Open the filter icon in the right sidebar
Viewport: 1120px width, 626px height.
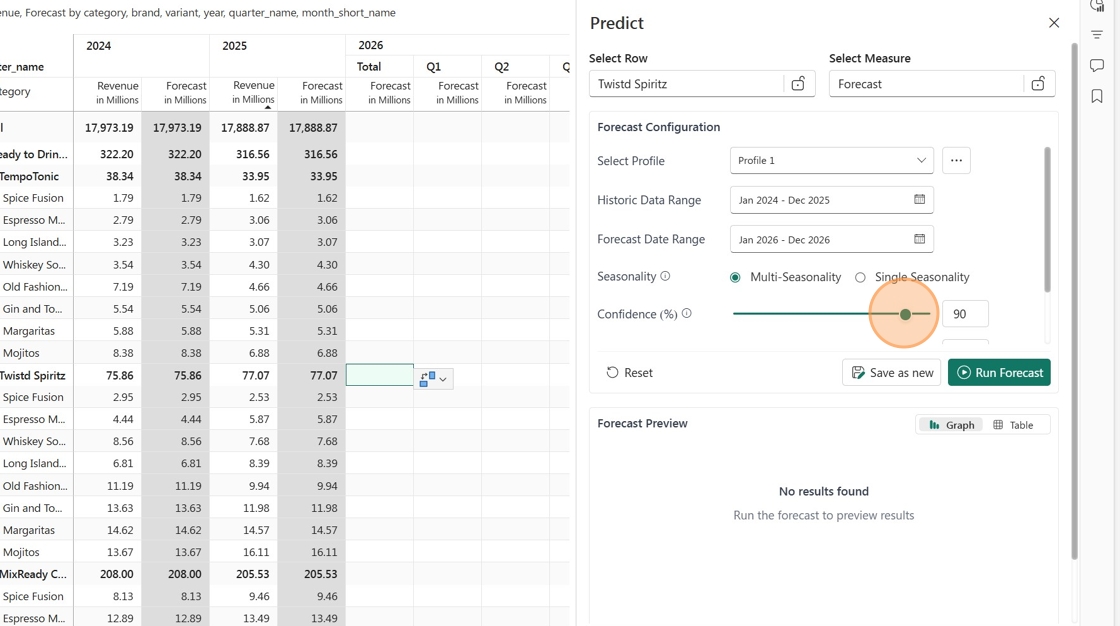[1096, 34]
